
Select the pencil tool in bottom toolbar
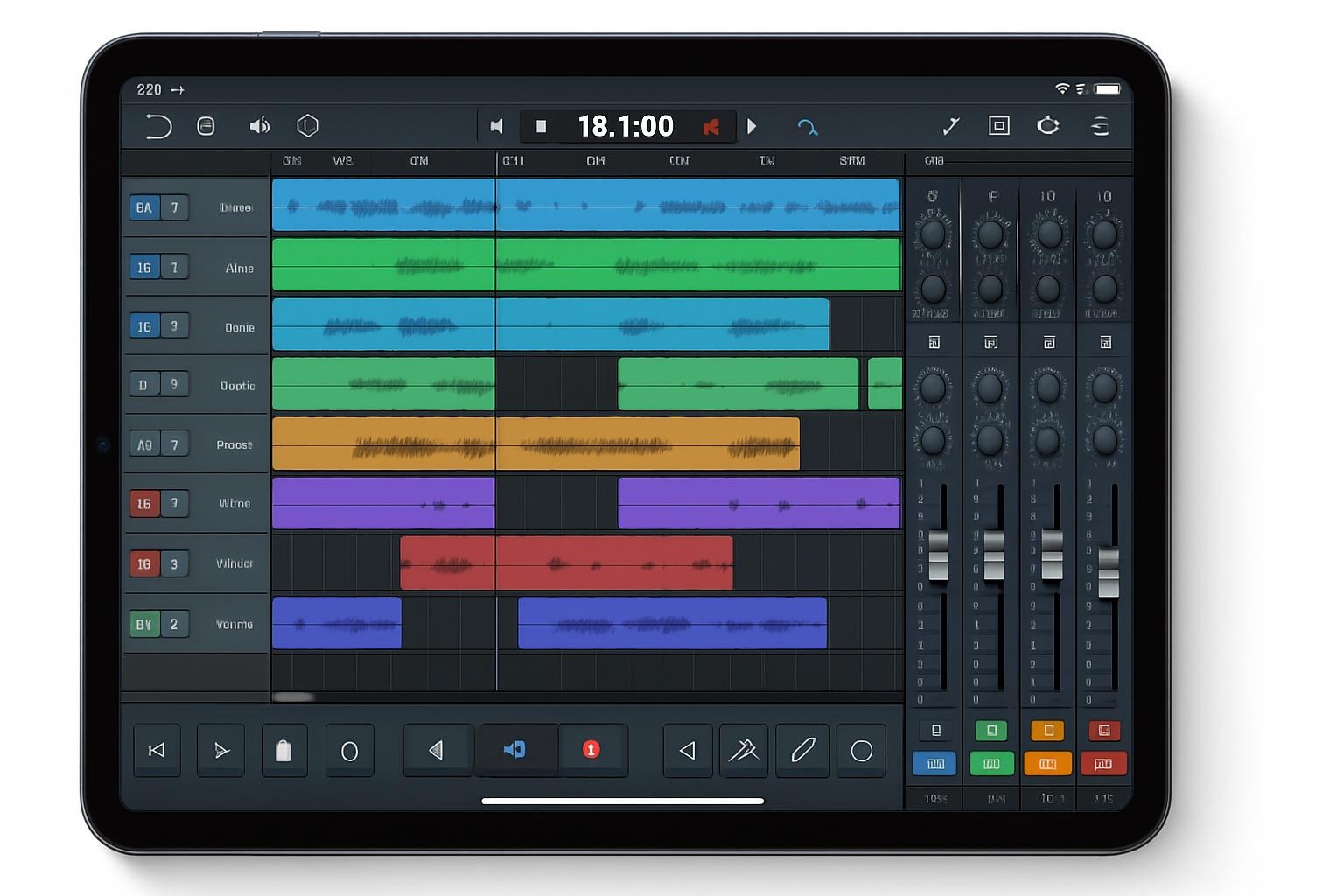pyautogui.click(x=802, y=750)
